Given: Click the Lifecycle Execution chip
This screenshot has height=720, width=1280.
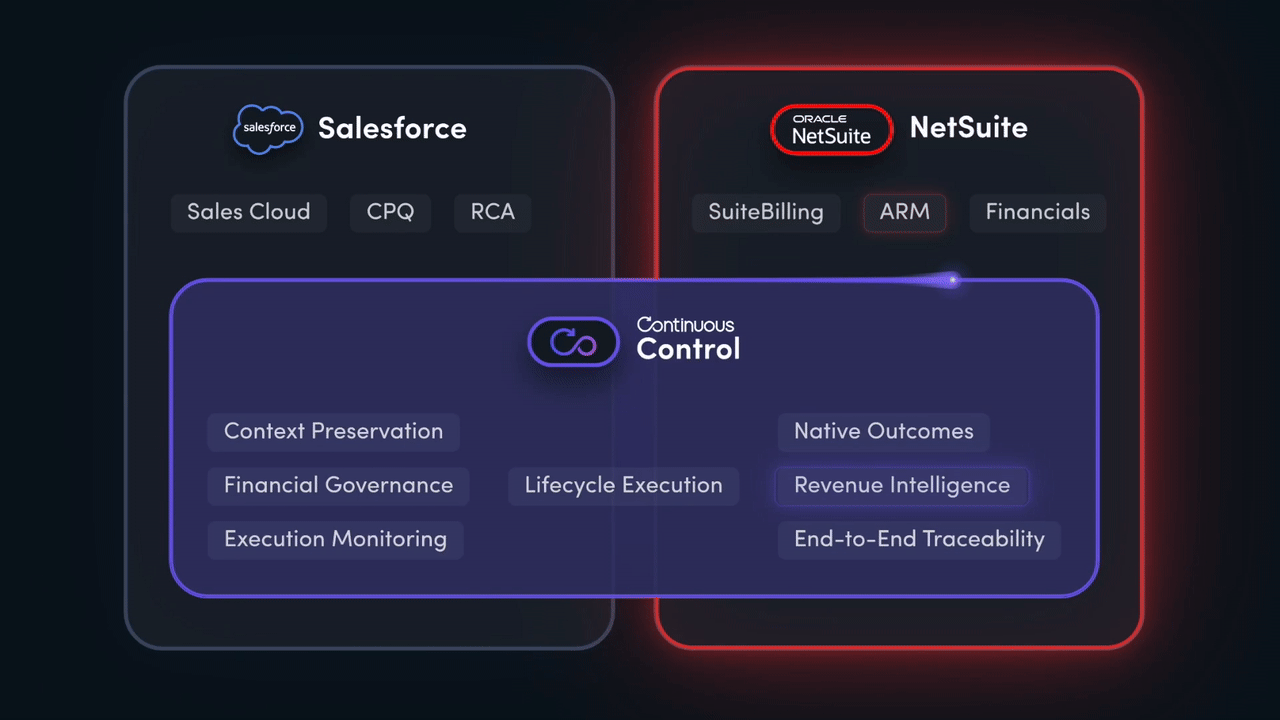Looking at the screenshot, I should 623,486.
